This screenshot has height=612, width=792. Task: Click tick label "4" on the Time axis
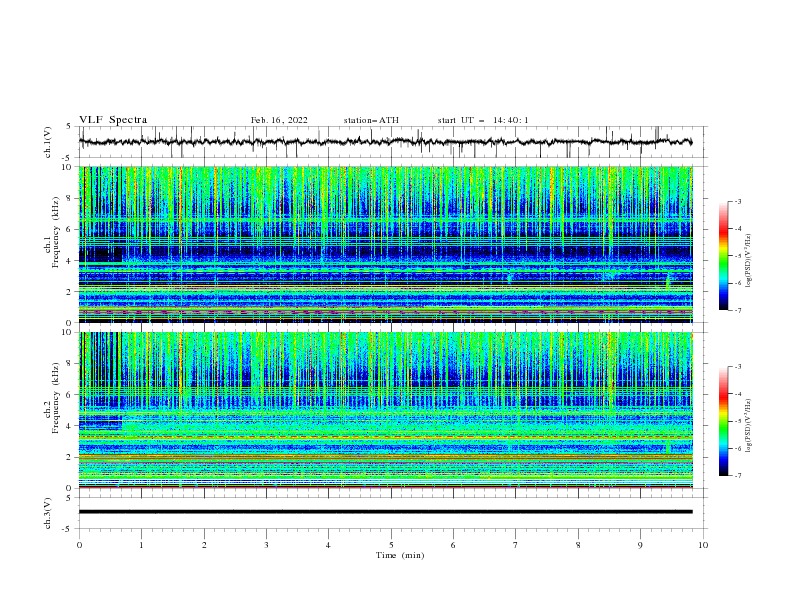(x=328, y=545)
